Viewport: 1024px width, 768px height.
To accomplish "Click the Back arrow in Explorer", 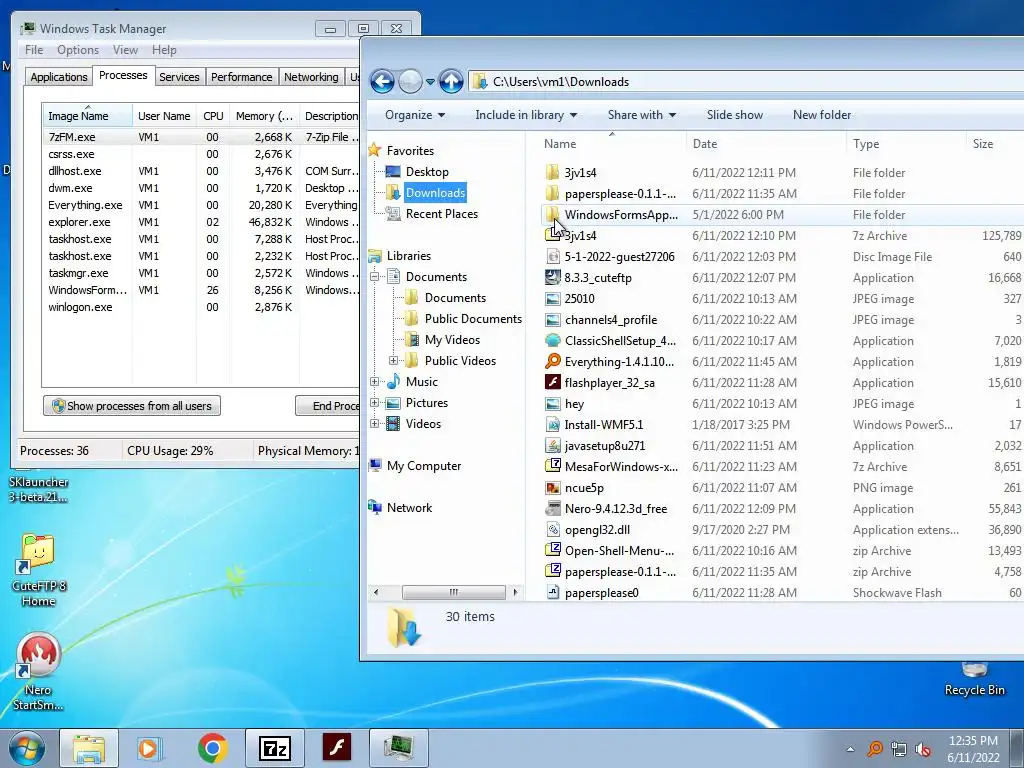I will [x=382, y=82].
